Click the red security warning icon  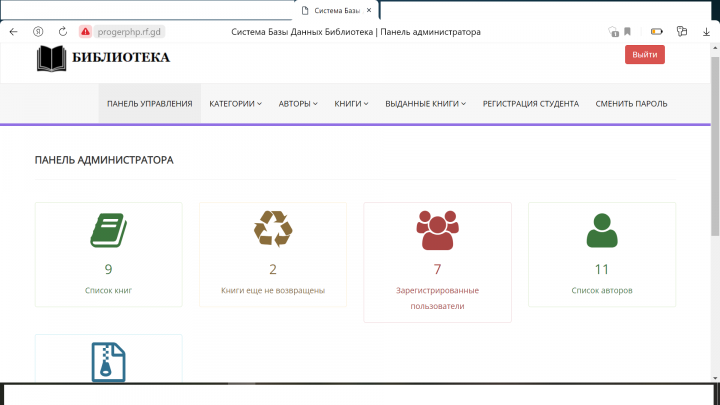click(x=85, y=32)
